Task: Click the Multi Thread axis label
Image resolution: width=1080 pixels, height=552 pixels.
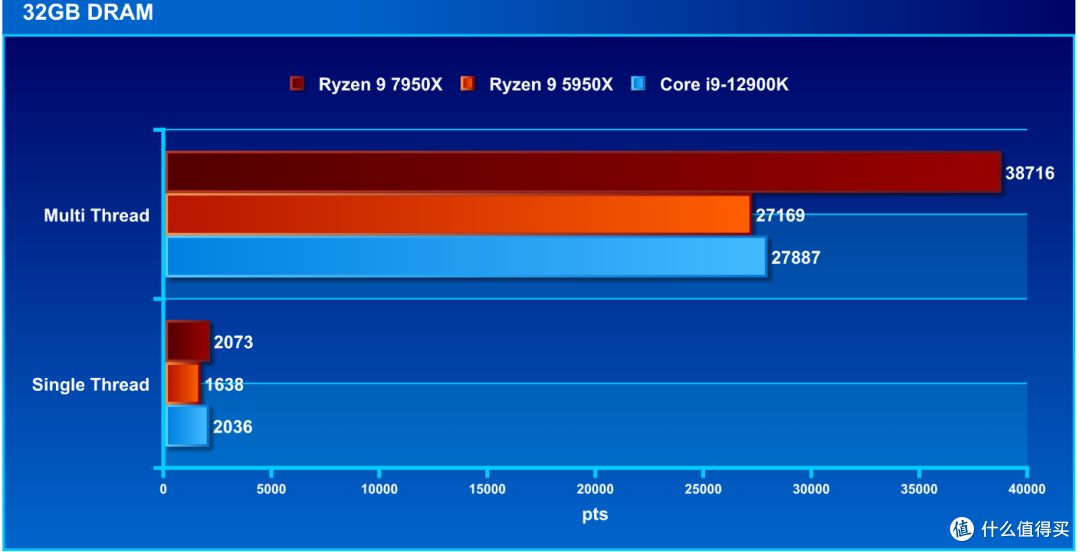Action: coord(96,216)
